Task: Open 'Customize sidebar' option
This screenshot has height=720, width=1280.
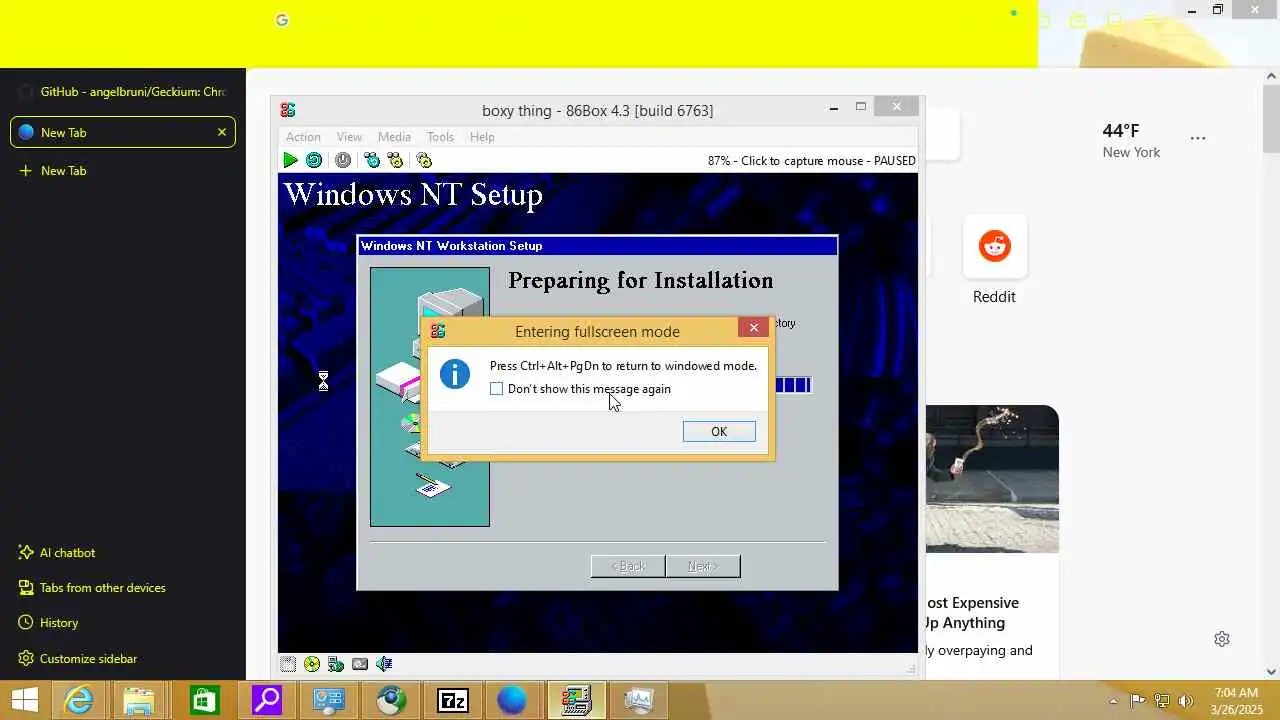Action: [x=78, y=659]
